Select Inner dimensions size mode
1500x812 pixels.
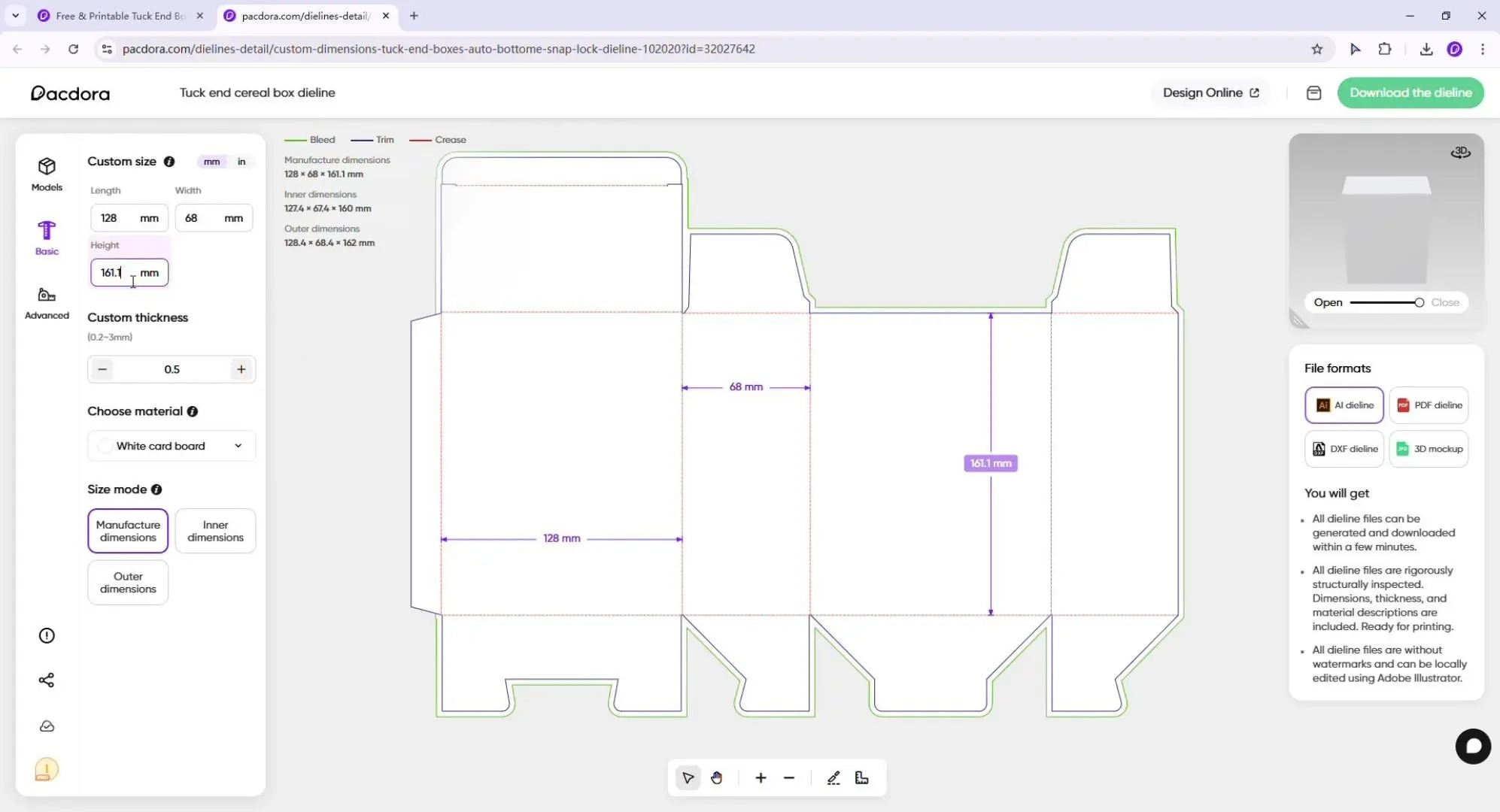[215, 531]
